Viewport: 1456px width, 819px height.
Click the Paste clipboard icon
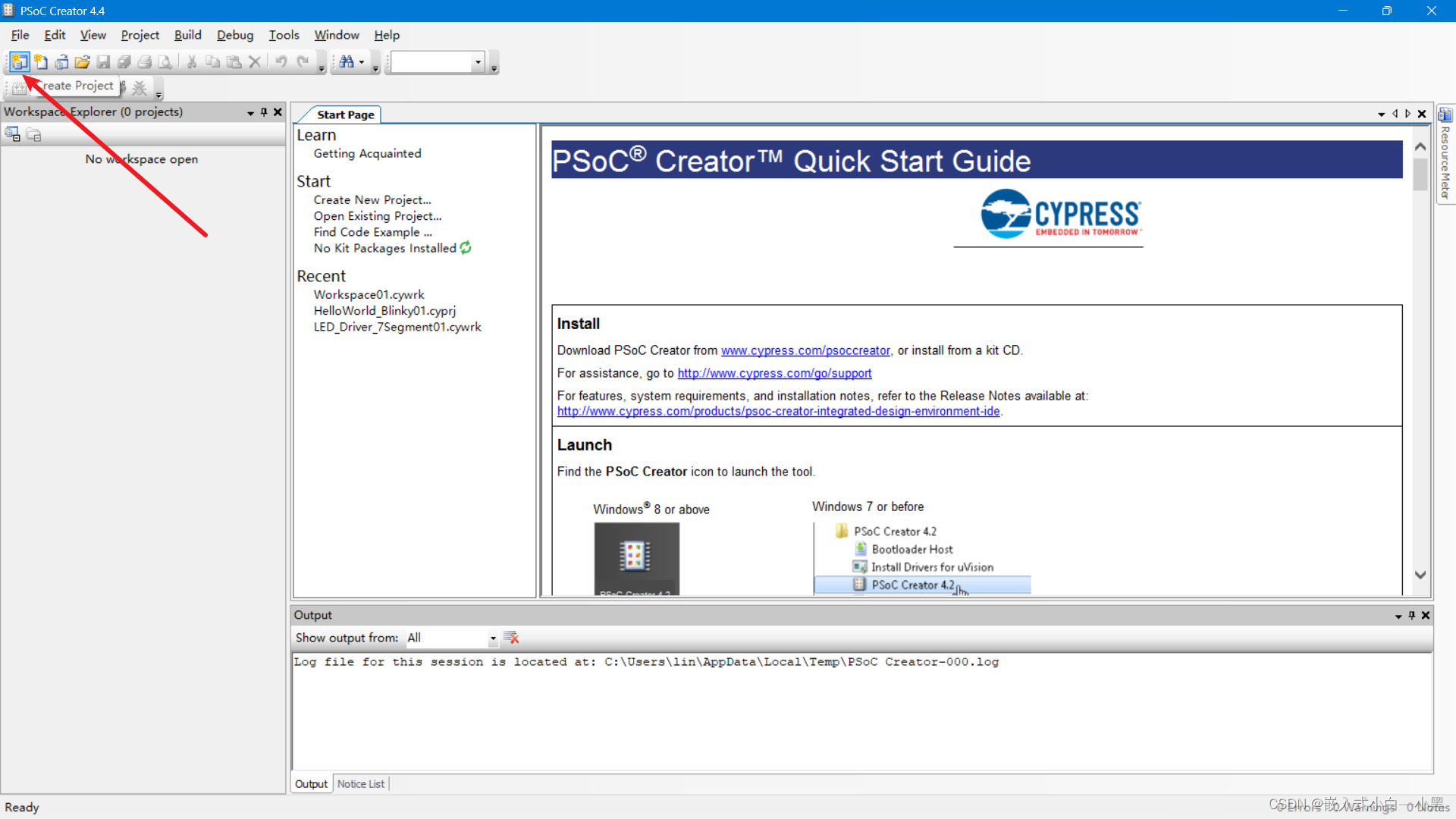coord(234,62)
